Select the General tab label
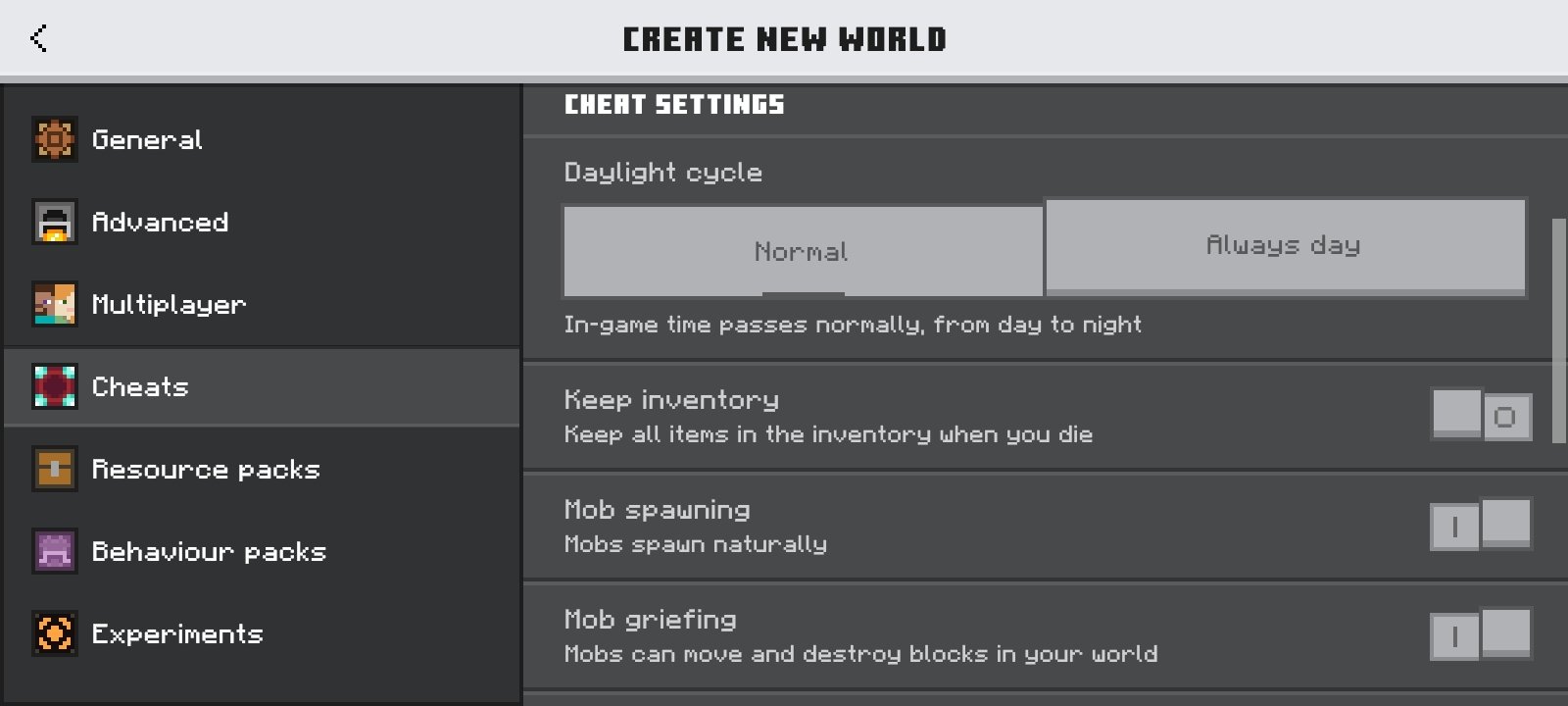The height and width of the screenshot is (706, 1568). pyautogui.click(x=147, y=140)
